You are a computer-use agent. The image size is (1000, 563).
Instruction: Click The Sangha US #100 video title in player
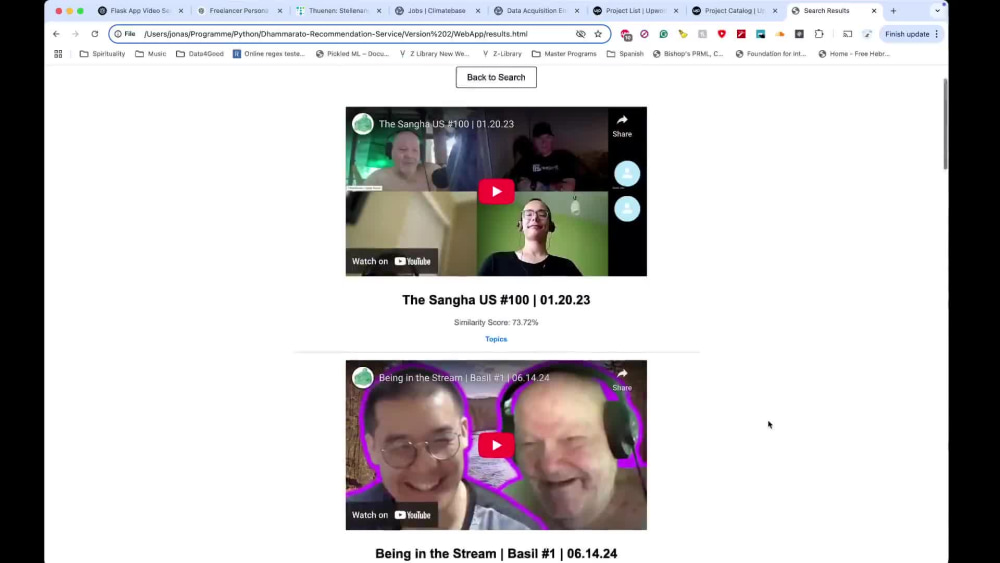tap(446, 124)
